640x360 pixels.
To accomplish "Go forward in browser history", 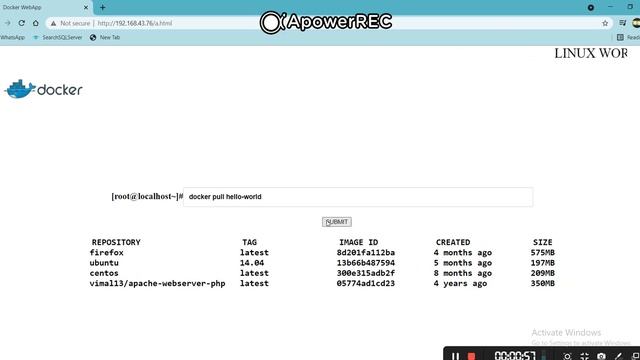I will 8,23.
